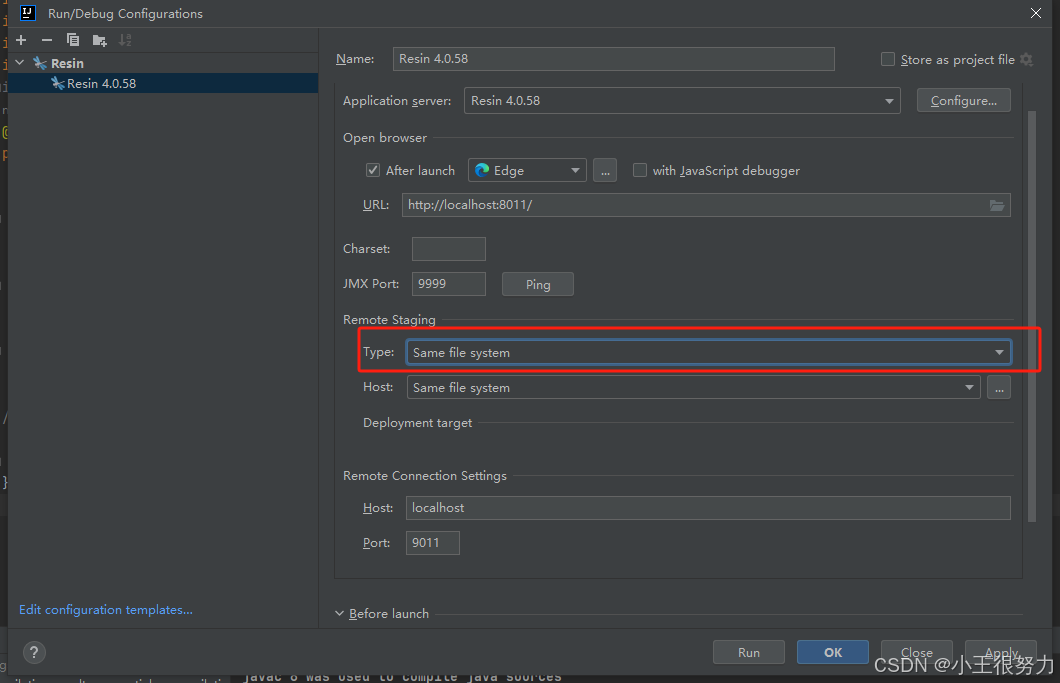This screenshot has width=1060, height=683.
Task: Collapse the Resin tree group
Action: [20, 63]
